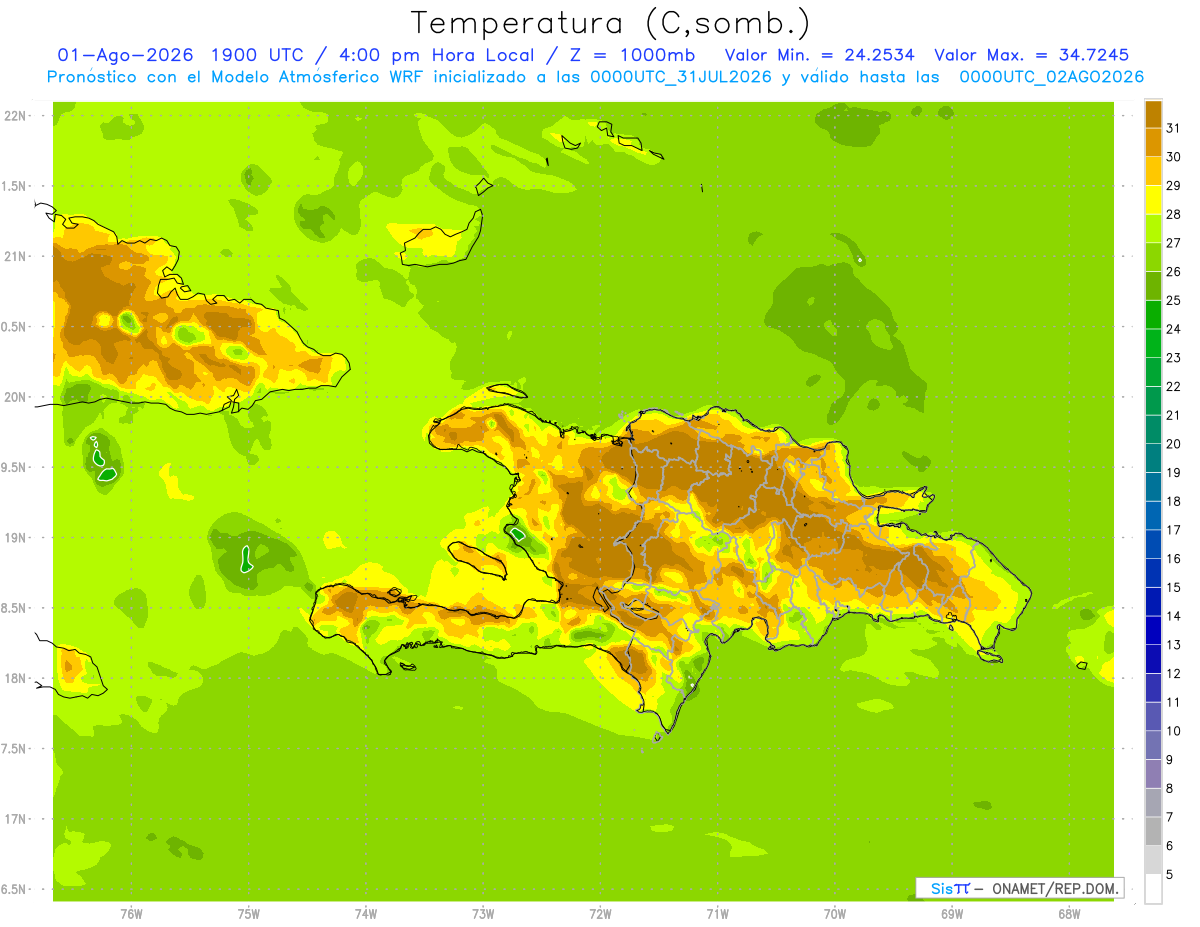Select the date text '01-Ago-2026'

(x=125, y=55)
